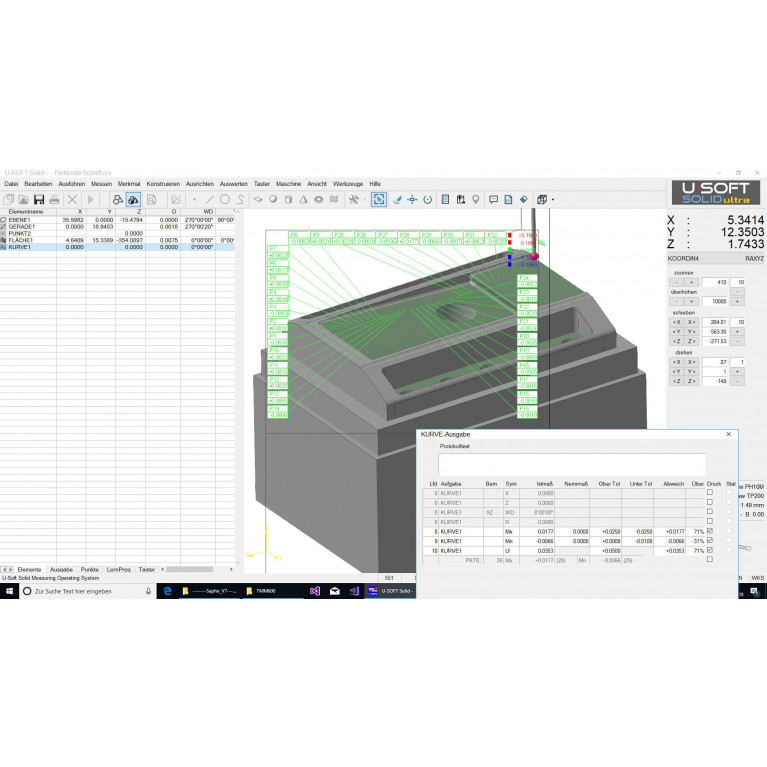This screenshot has height=767, width=767.
Task: Switch to the LernProg tab
Action: pos(118,569)
